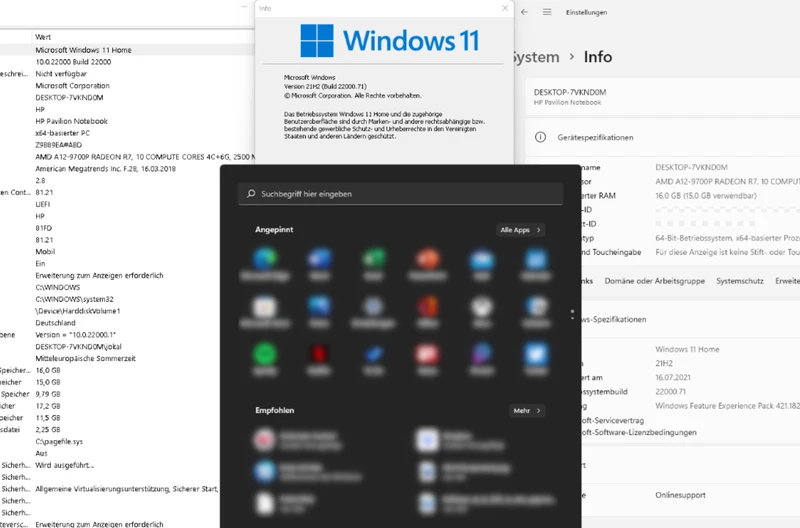Select the DESKTOP-7VKND0M device card
Image resolution: width=800 pixels, height=528 pixels.
663,96
